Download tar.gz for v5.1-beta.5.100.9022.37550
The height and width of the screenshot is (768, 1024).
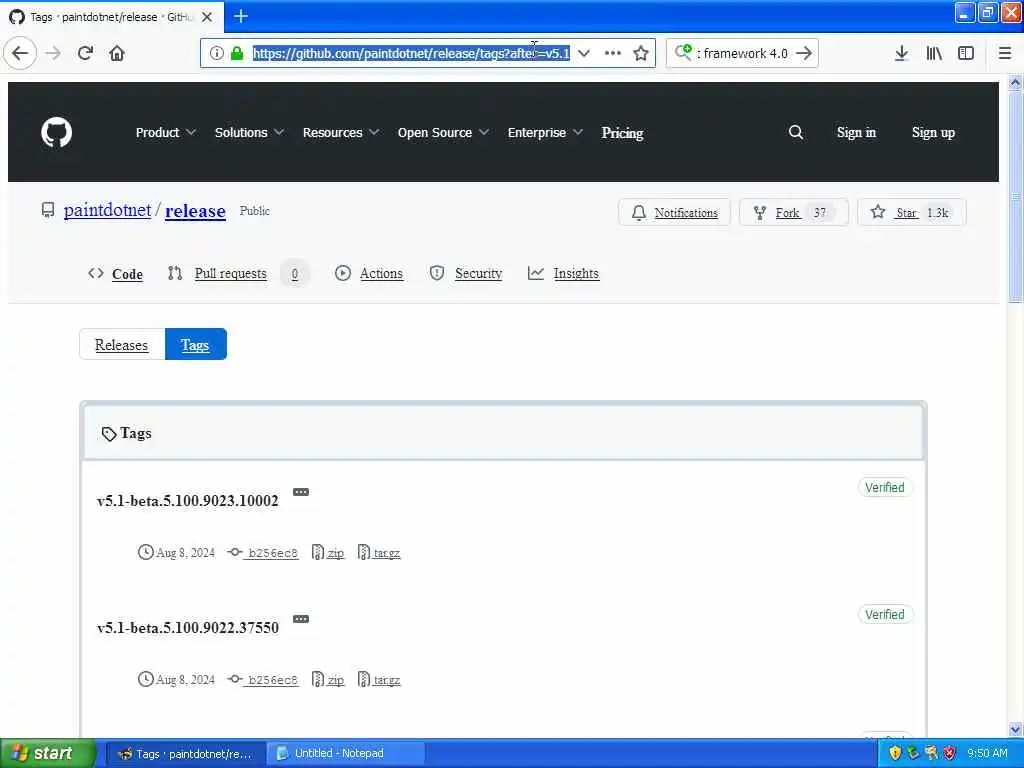(x=379, y=679)
